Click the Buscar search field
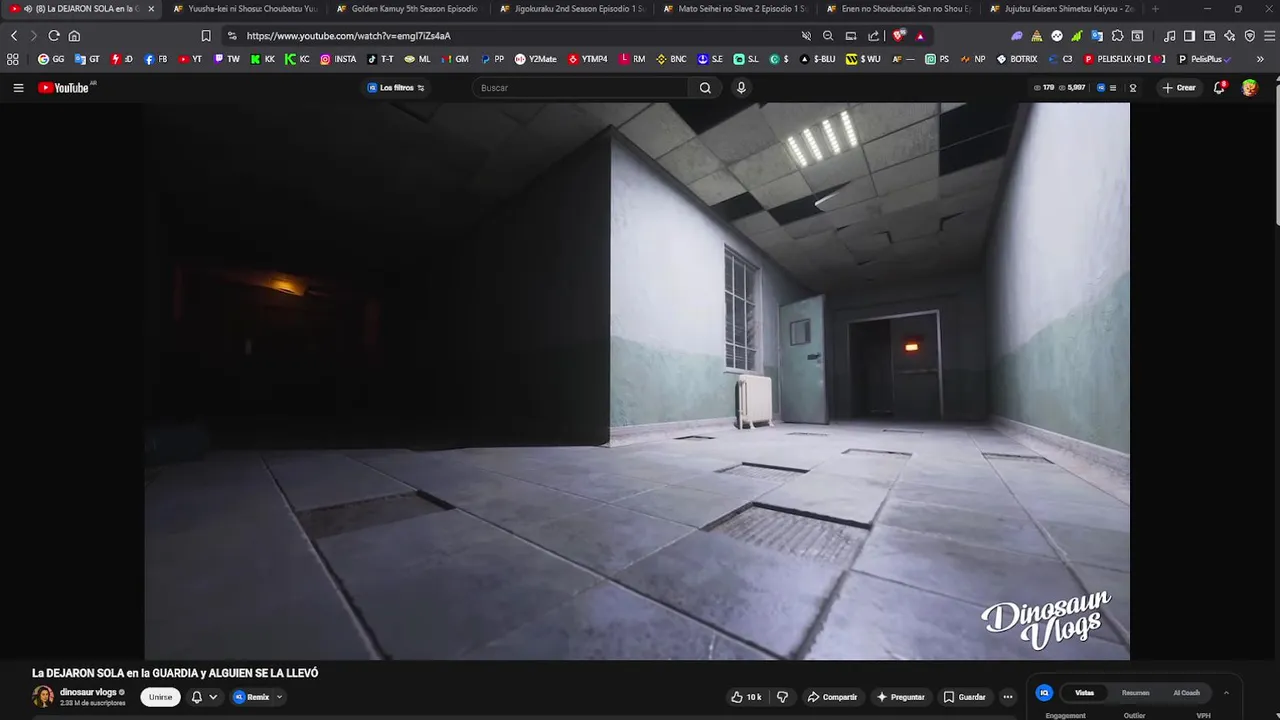 tap(581, 88)
